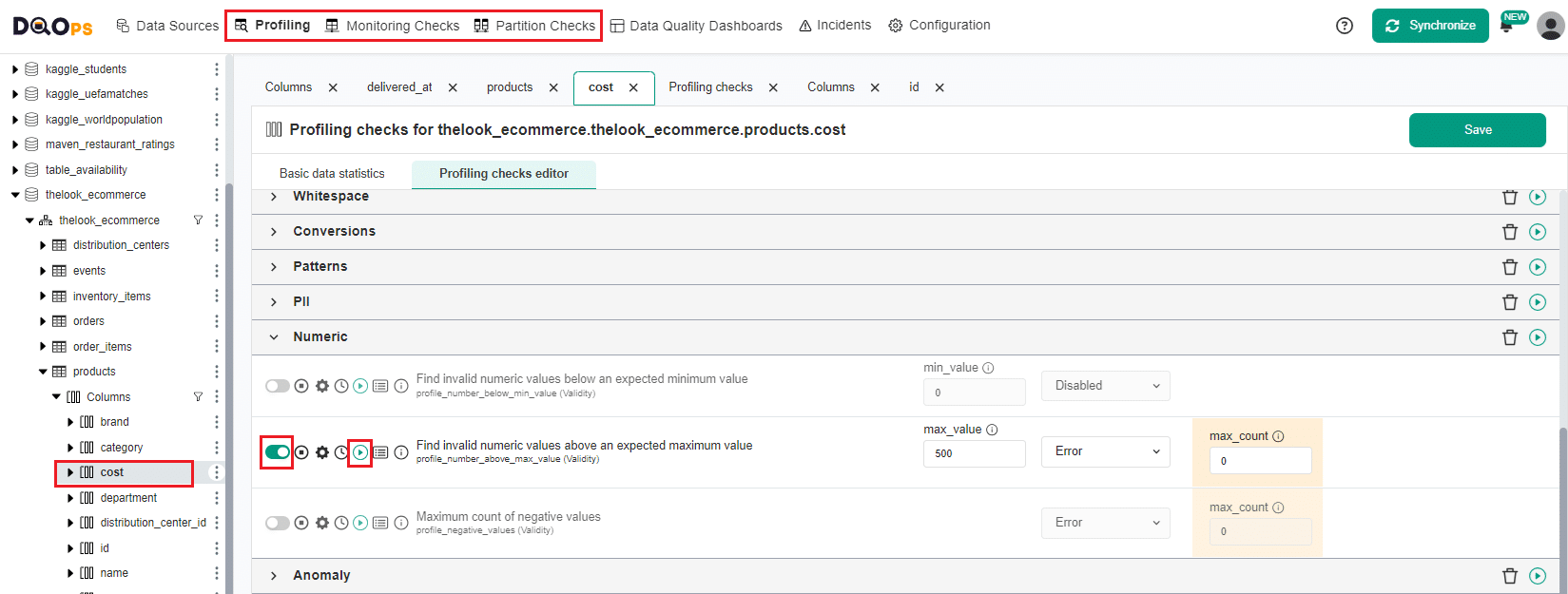Viewport: 1568px width, 594px height.
Task: Show info for above max value check
Action: (401, 452)
